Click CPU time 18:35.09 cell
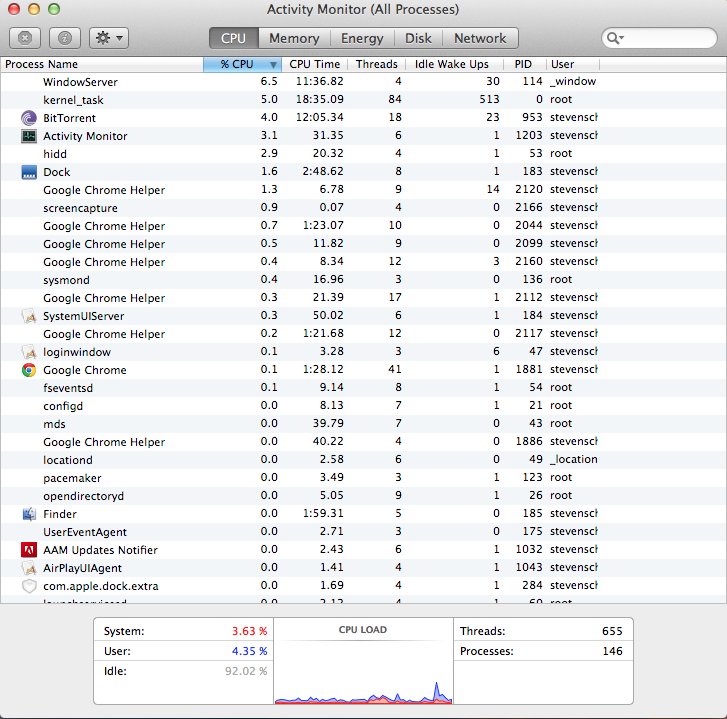 click(319, 99)
